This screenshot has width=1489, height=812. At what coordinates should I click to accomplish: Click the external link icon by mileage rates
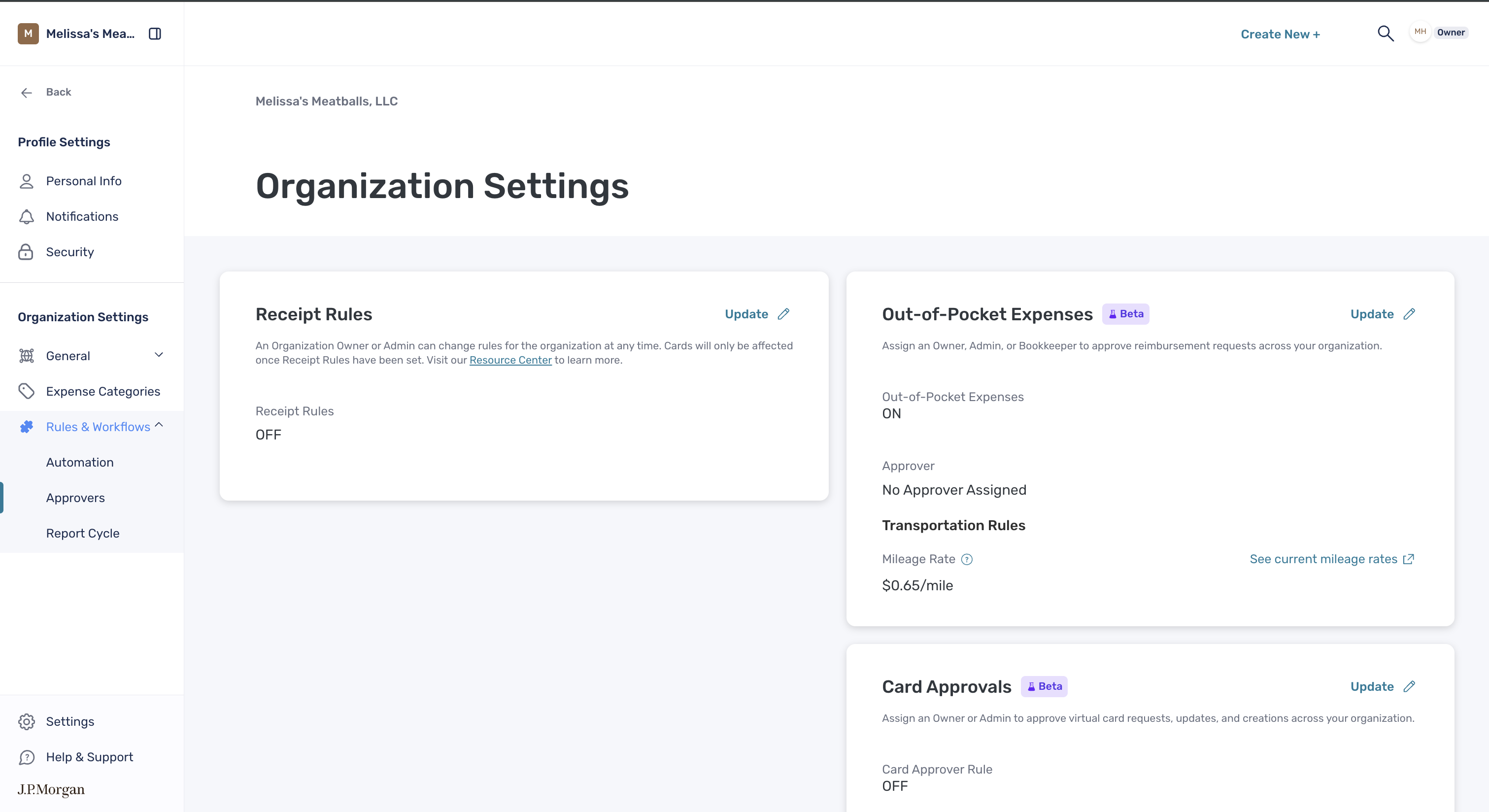(1409, 559)
